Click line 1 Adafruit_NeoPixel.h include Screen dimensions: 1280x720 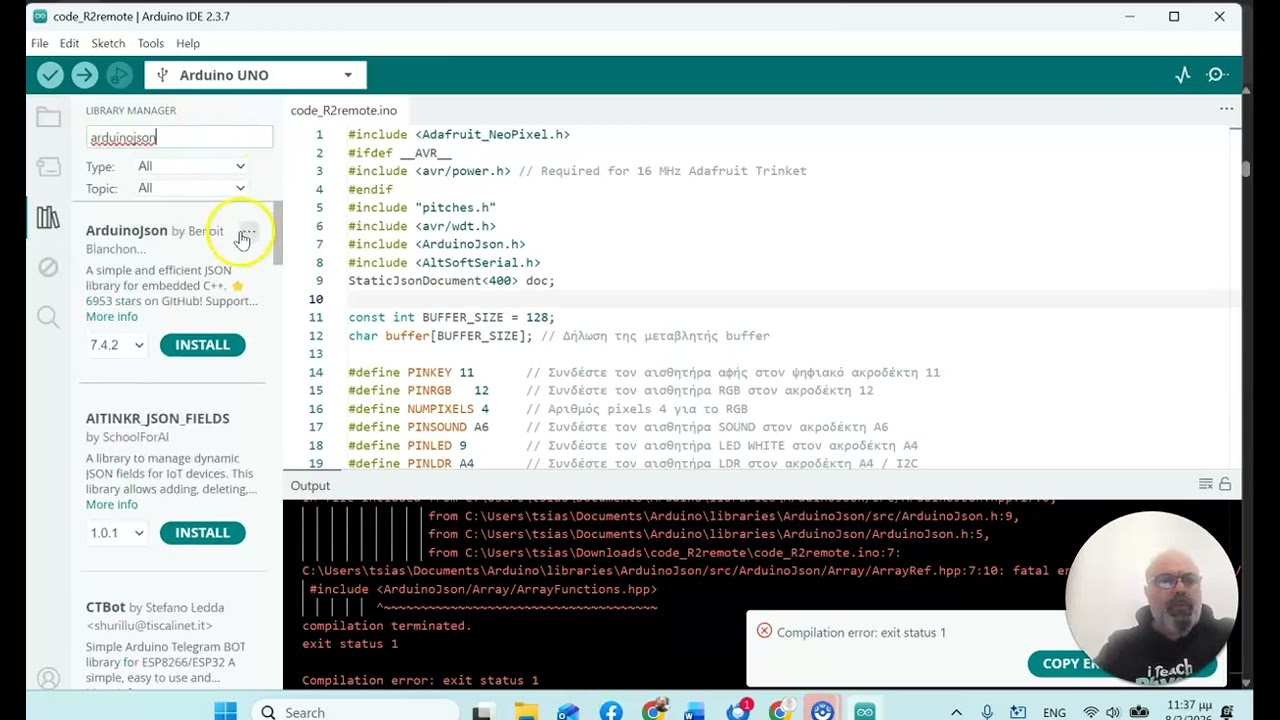point(459,135)
